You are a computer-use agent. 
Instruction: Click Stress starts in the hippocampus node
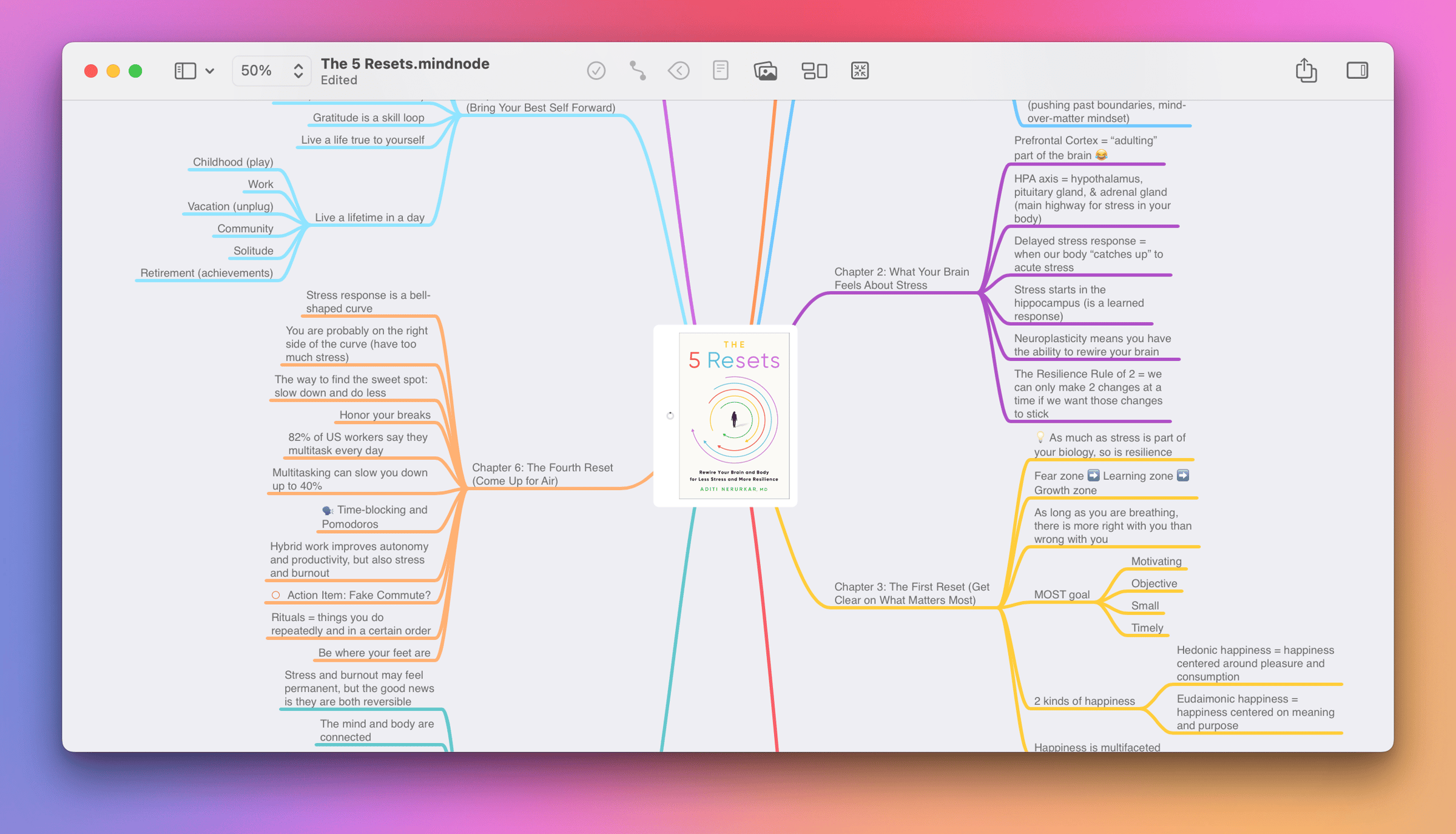click(x=1079, y=303)
